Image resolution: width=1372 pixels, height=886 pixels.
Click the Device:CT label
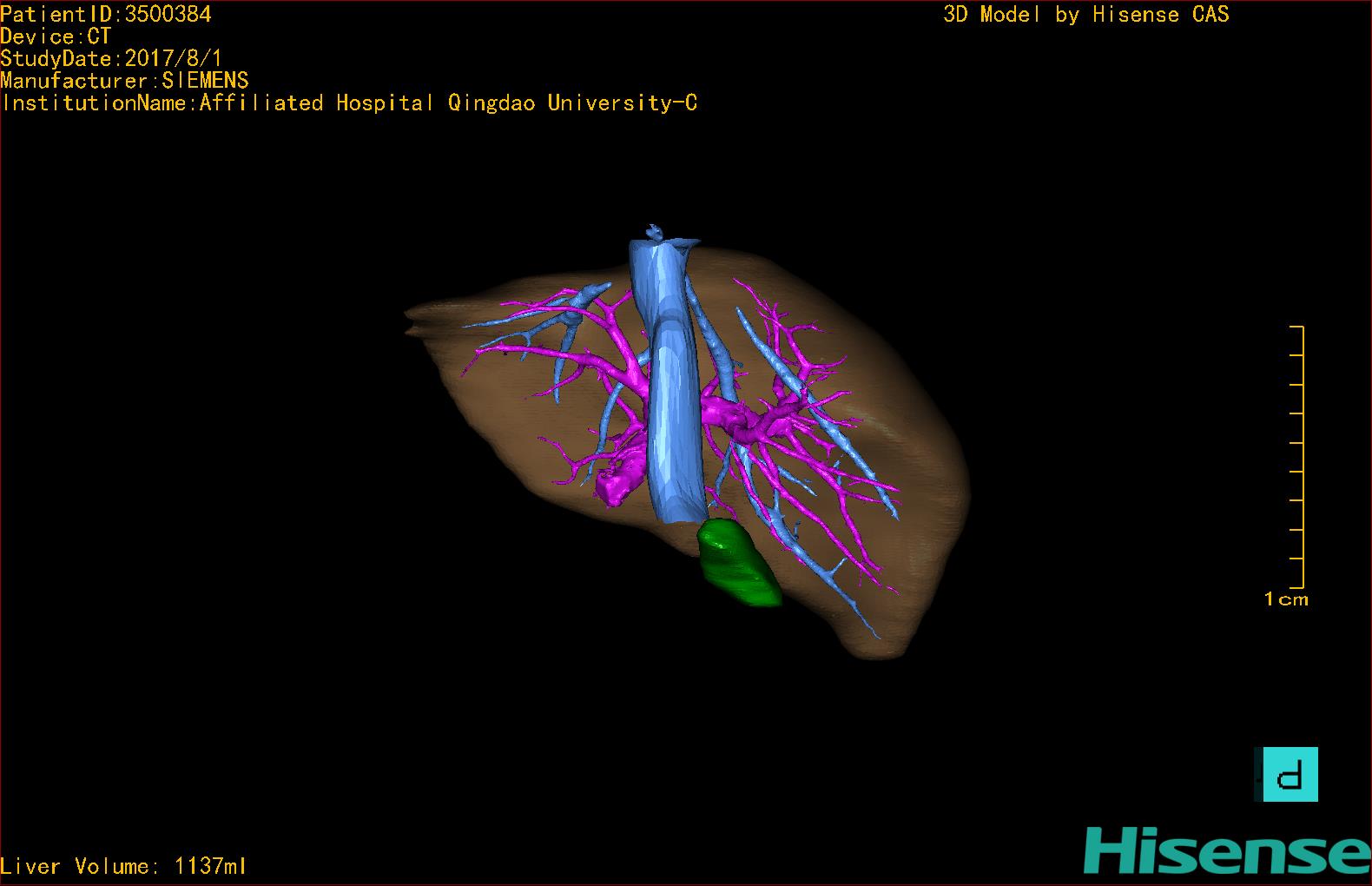56,36
